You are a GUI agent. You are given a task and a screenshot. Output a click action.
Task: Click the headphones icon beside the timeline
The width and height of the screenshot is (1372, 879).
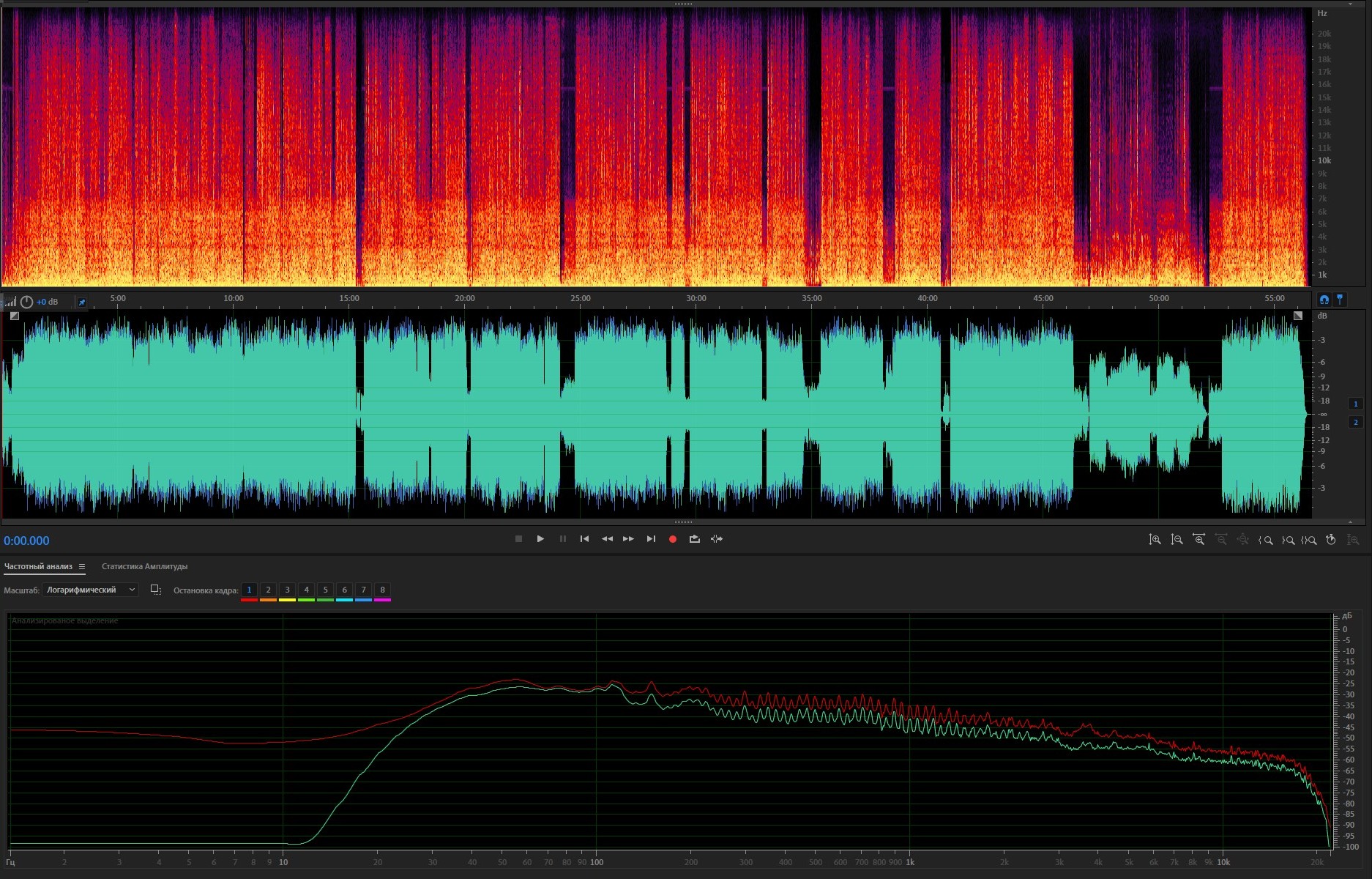1324,300
